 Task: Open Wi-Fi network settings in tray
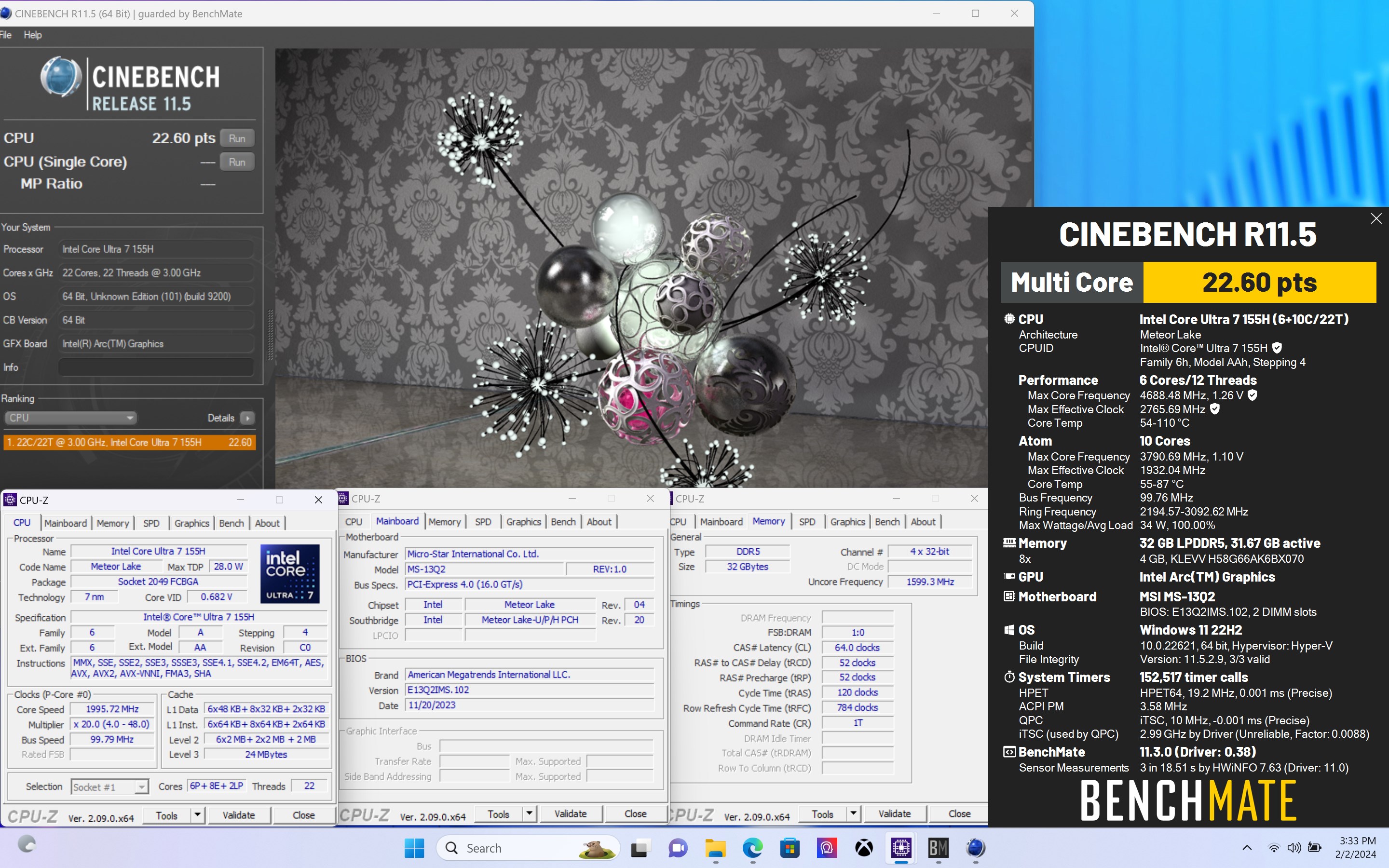pyautogui.click(x=1274, y=848)
